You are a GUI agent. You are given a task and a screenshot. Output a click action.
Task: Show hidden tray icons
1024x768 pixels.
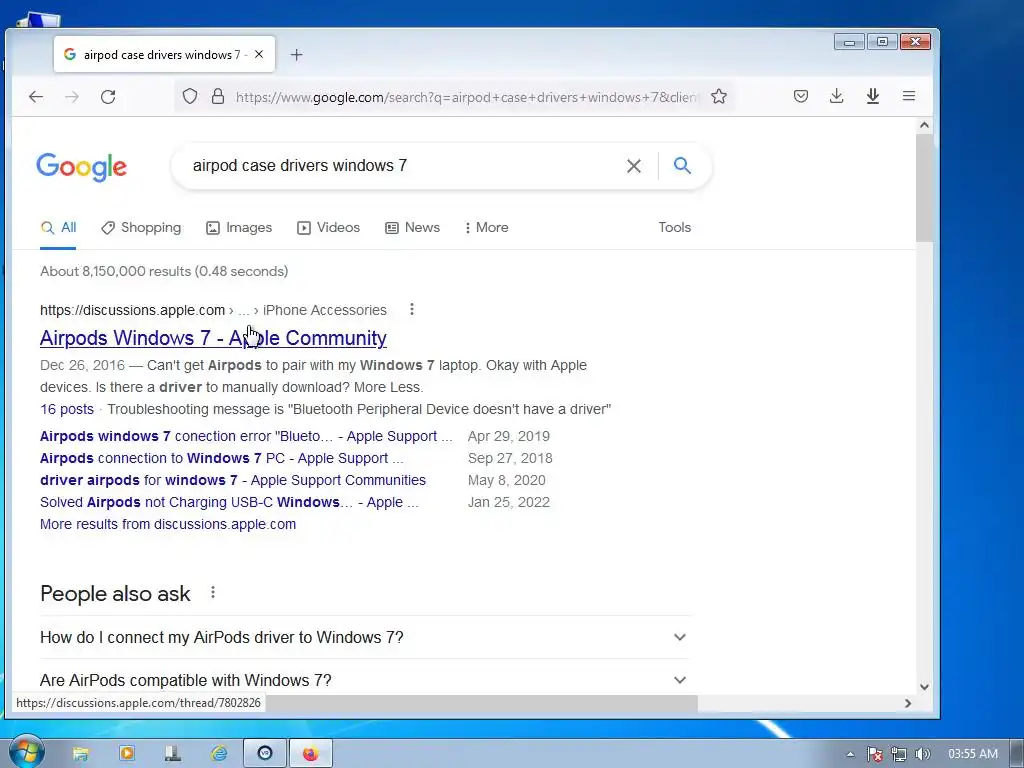[x=850, y=754]
